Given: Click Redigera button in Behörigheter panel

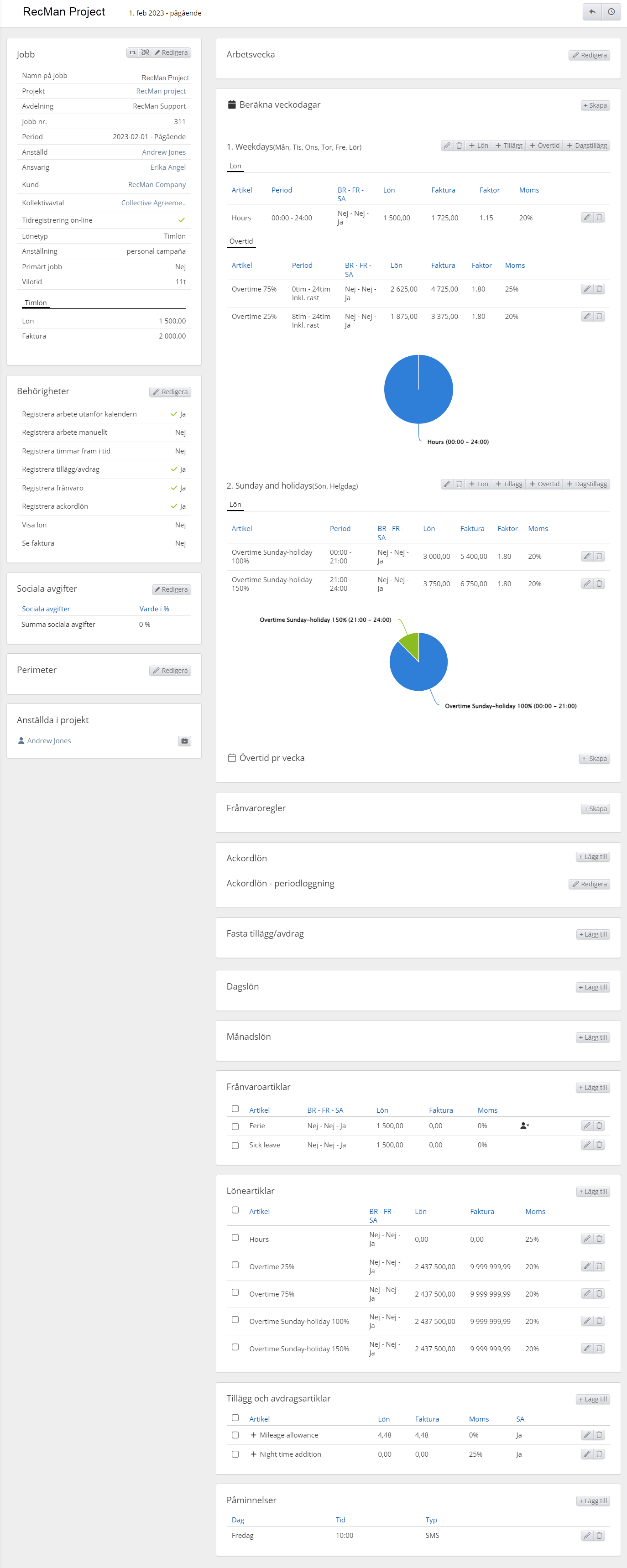Looking at the screenshot, I should coord(171,392).
